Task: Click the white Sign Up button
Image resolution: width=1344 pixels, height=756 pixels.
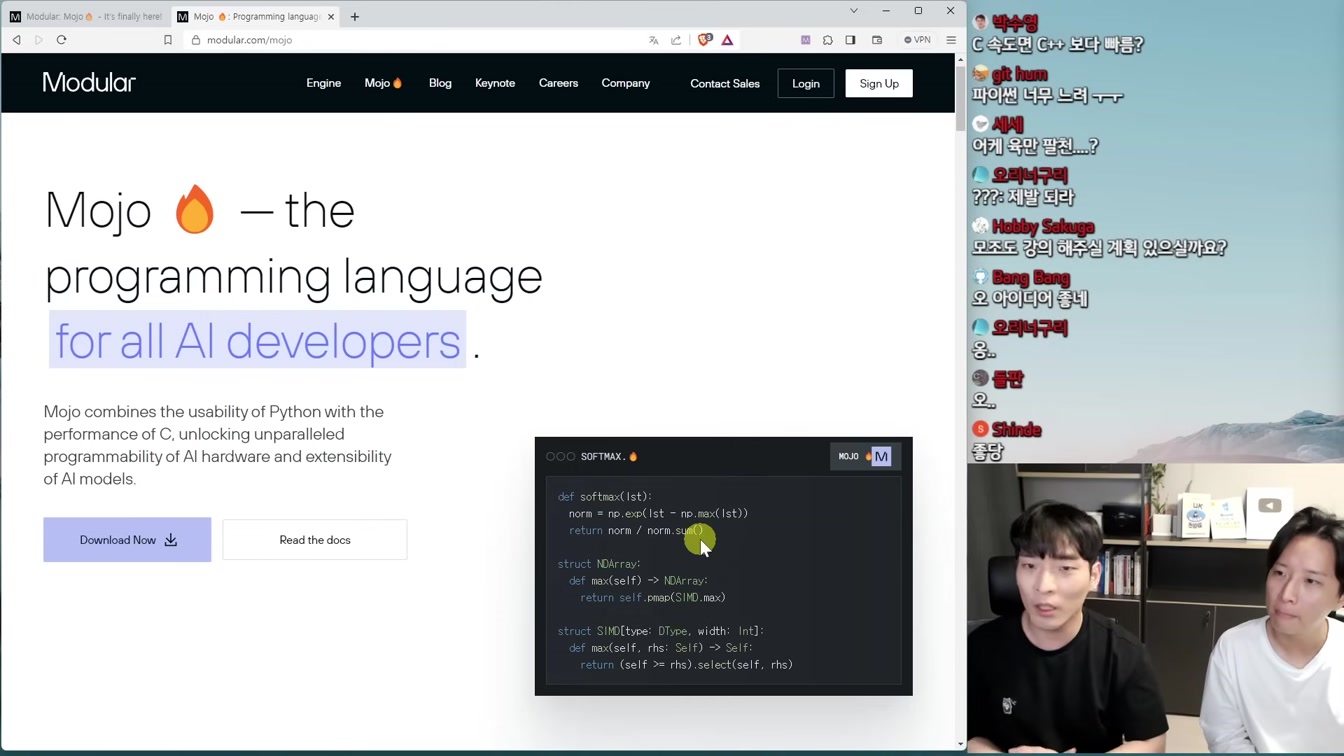Action: tap(879, 84)
